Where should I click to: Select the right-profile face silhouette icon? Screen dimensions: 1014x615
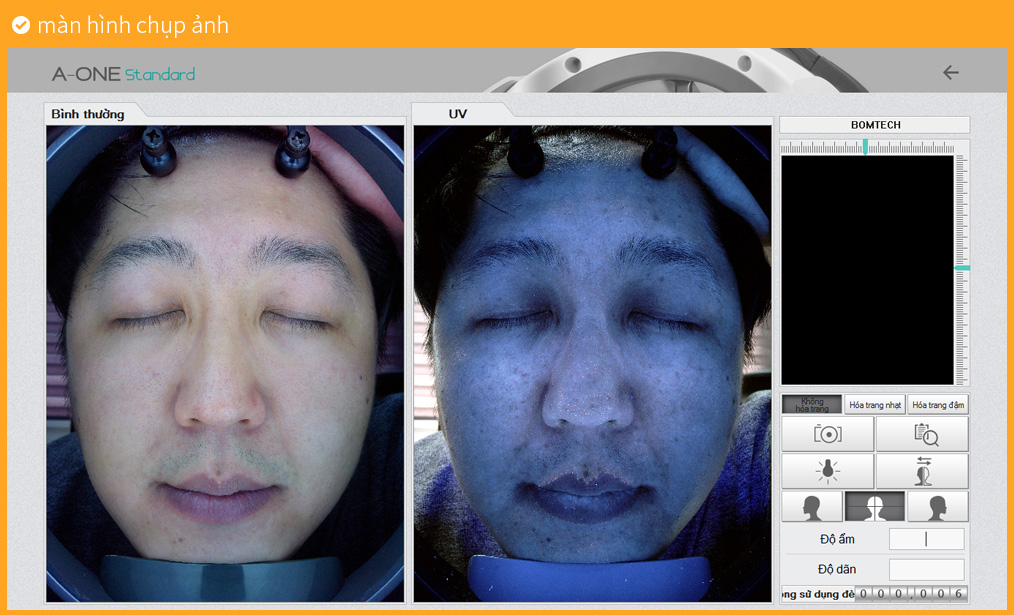pyautogui.click(x=937, y=507)
